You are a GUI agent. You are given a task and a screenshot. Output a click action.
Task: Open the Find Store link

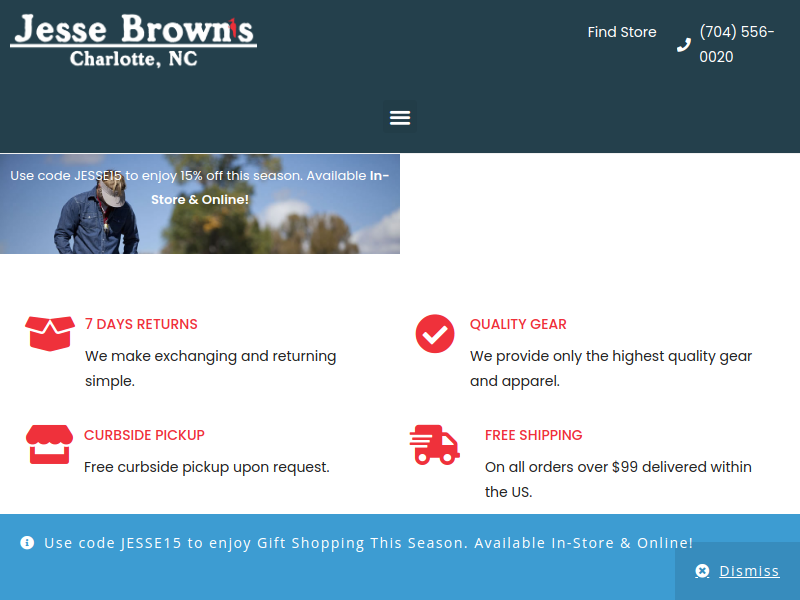pos(622,32)
